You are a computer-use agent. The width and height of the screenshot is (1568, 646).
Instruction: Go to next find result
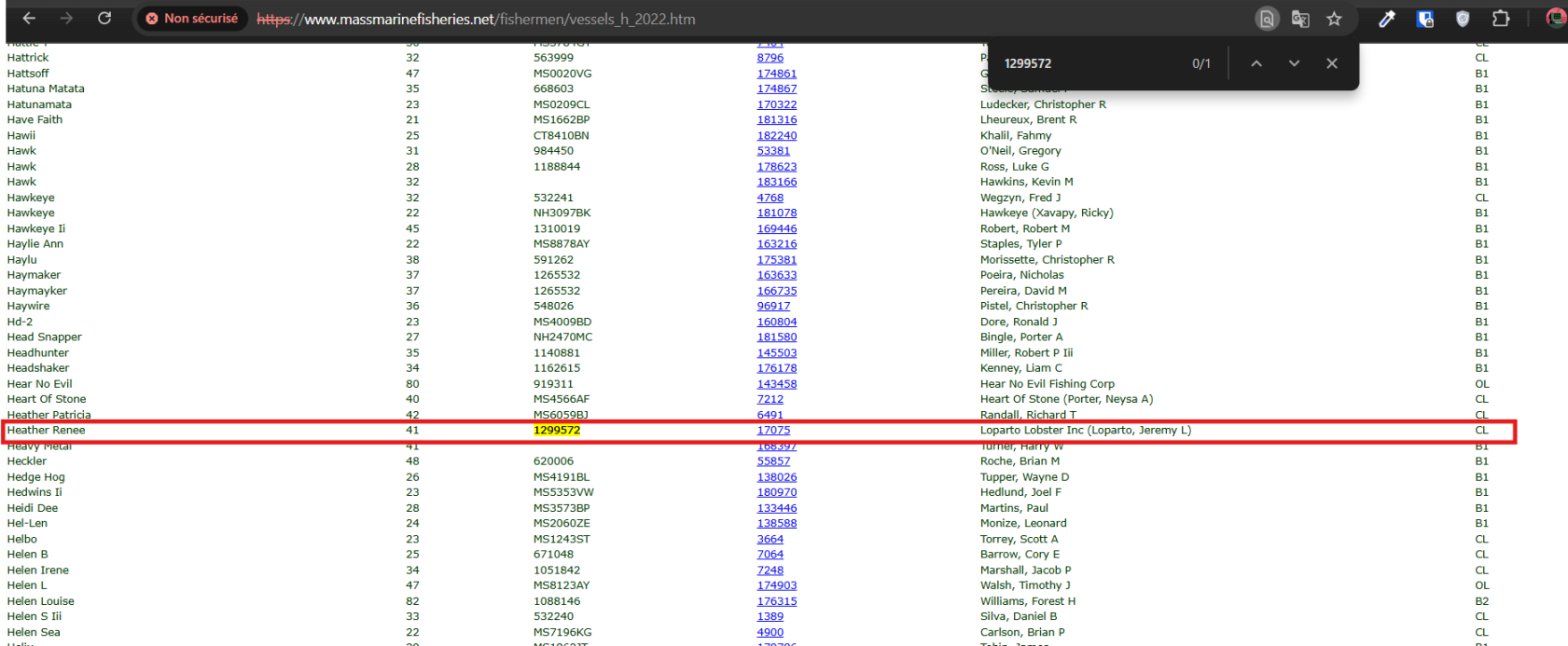click(1294, 63)
